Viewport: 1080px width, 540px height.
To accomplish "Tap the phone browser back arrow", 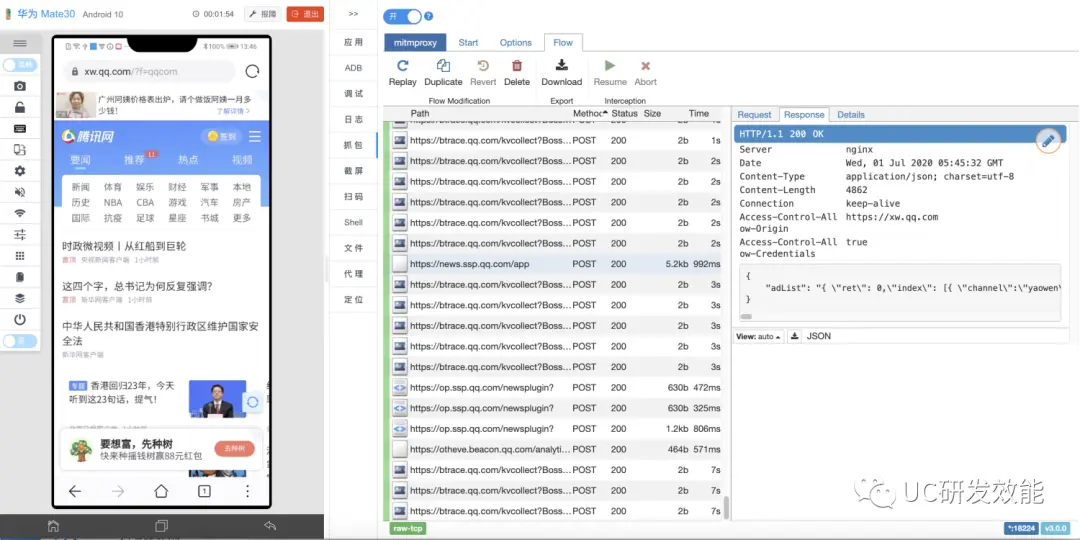I will coord(75,491).
